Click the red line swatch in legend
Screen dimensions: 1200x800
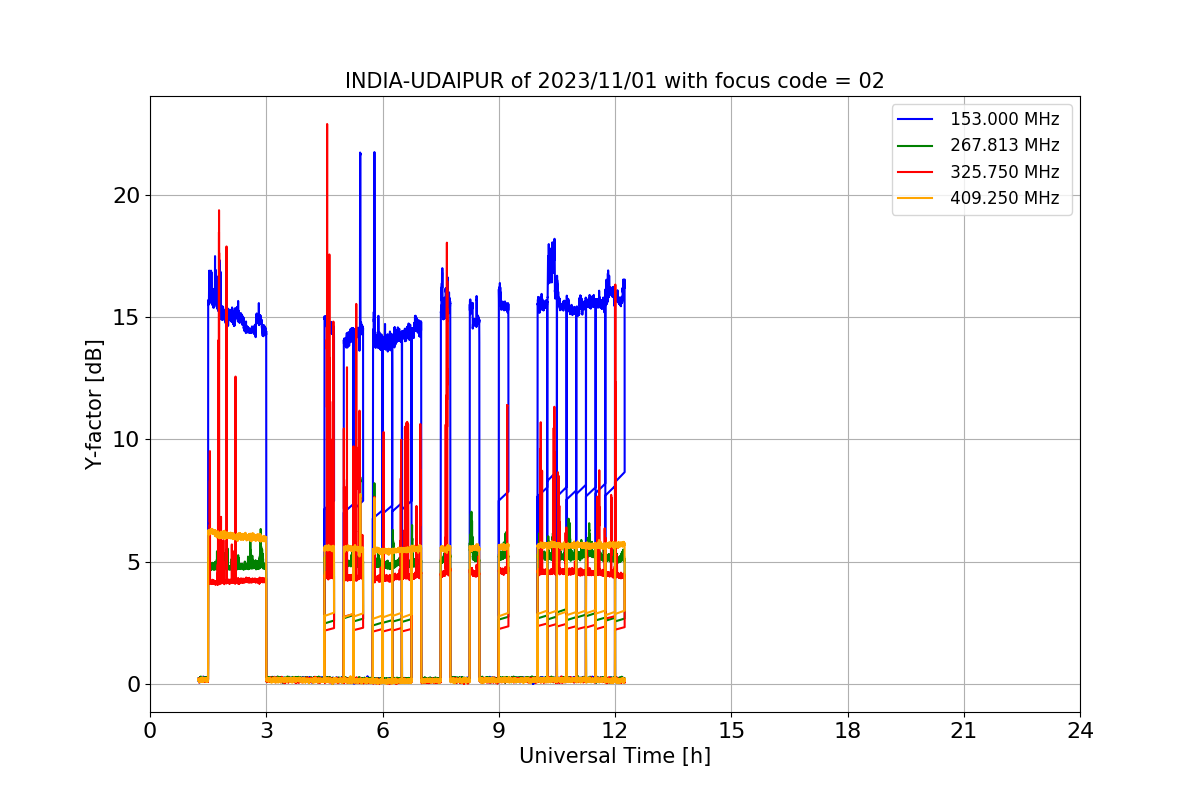[x=916, y=172]
